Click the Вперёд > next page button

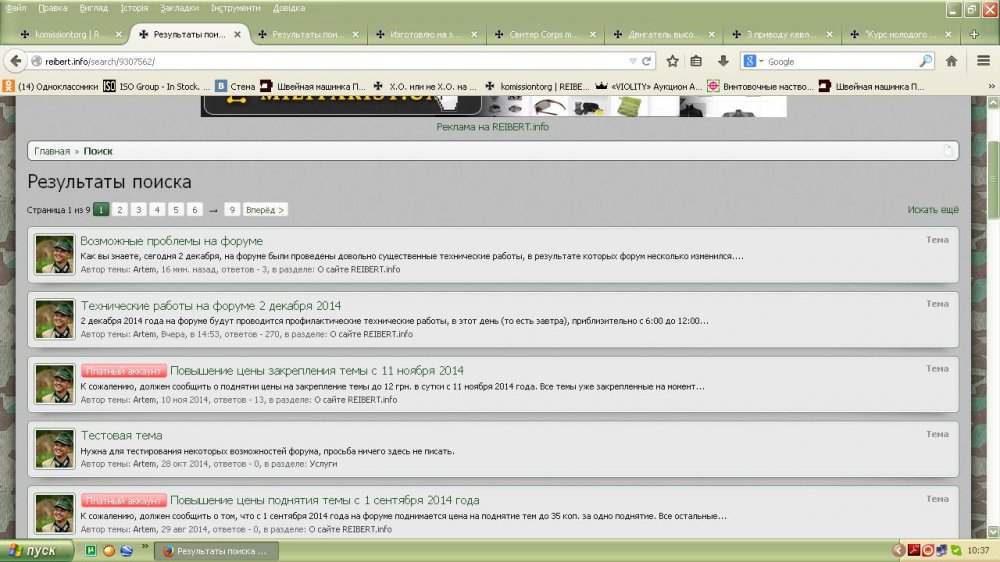tap(266, 210)
